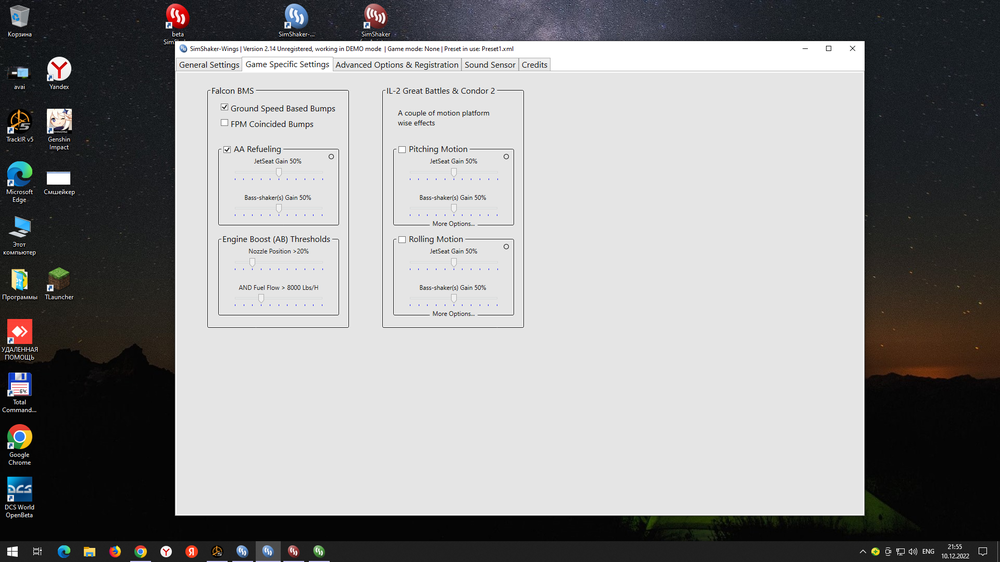This screenshot has width=1000, height=562.
Task: Open More Options under Pitching Motion
Action: pos(453,224)
